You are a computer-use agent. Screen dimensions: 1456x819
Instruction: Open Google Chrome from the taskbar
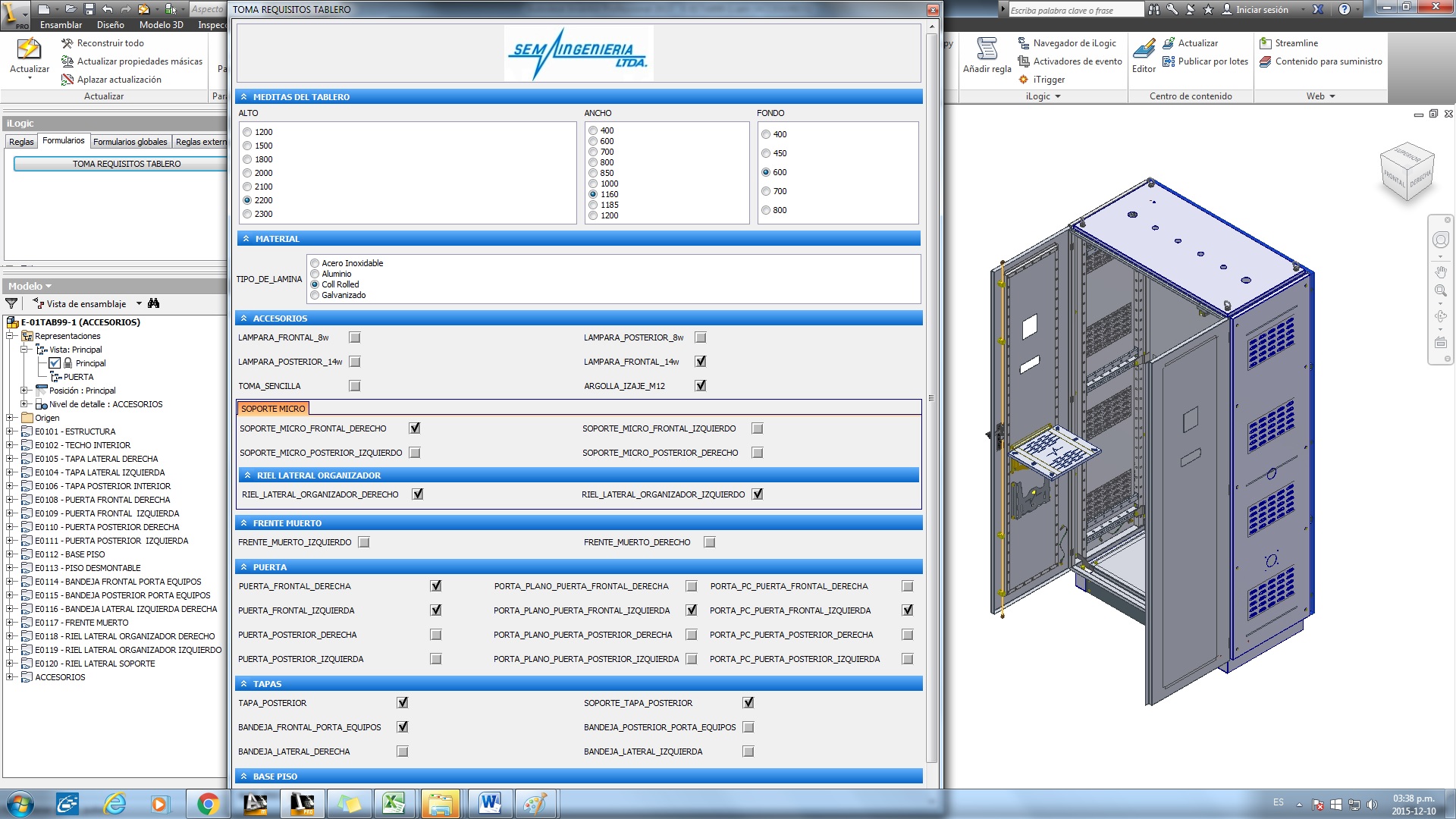208,804
